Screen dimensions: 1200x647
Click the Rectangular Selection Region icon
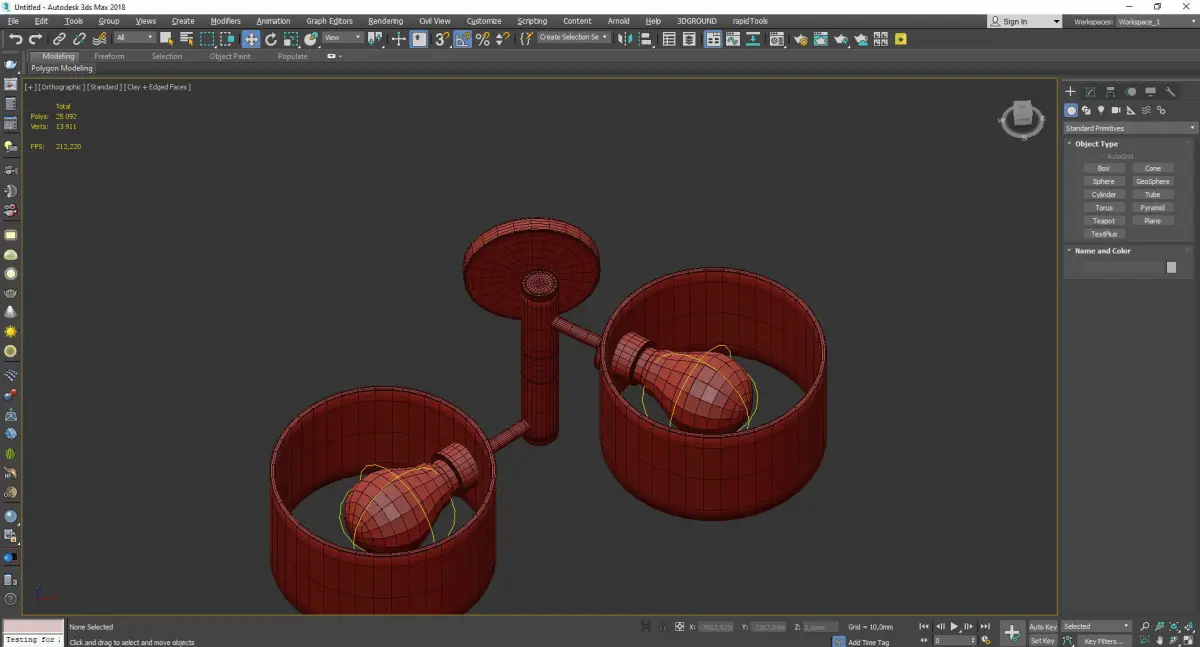(x=207, y=39)
